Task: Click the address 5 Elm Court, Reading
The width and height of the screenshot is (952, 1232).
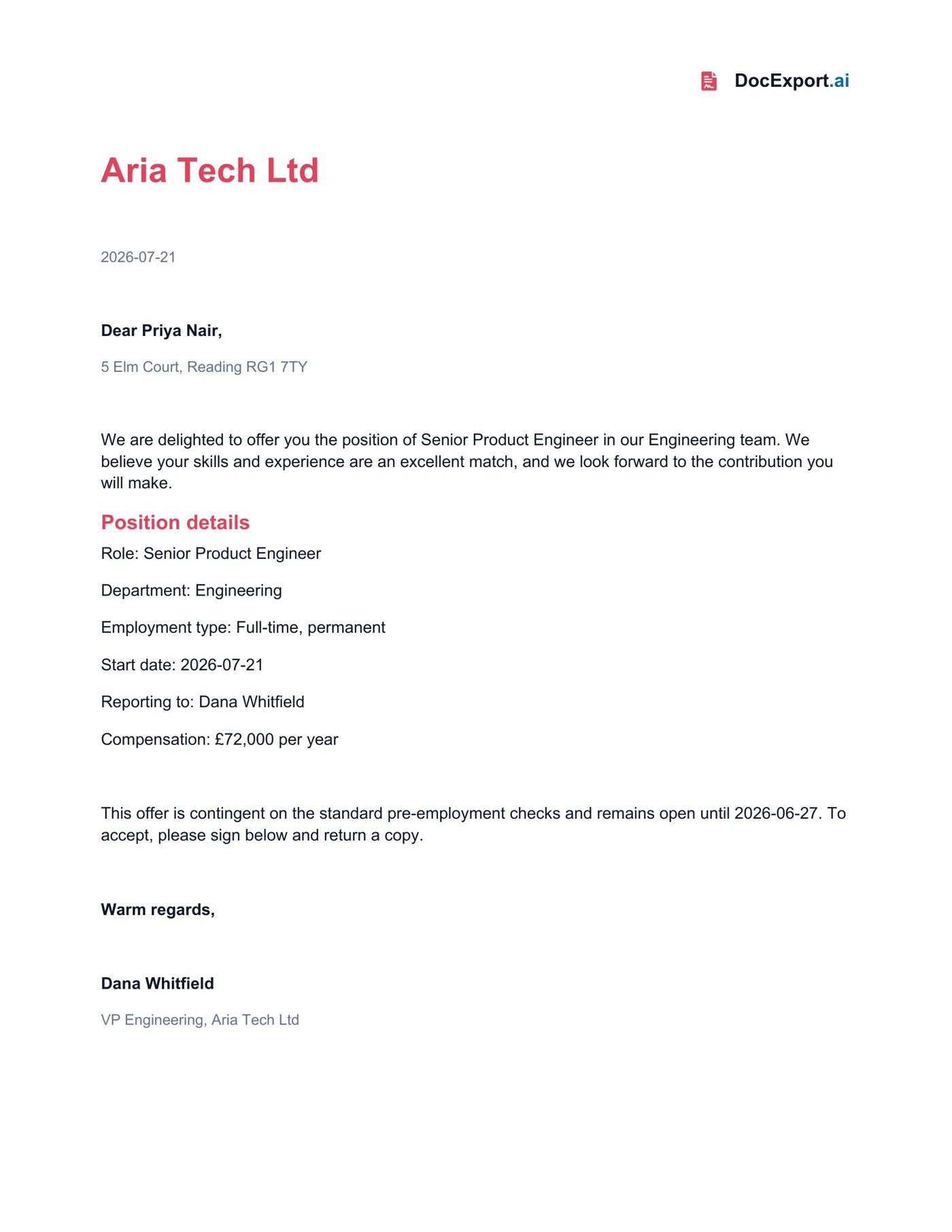Action: (204, 367)
